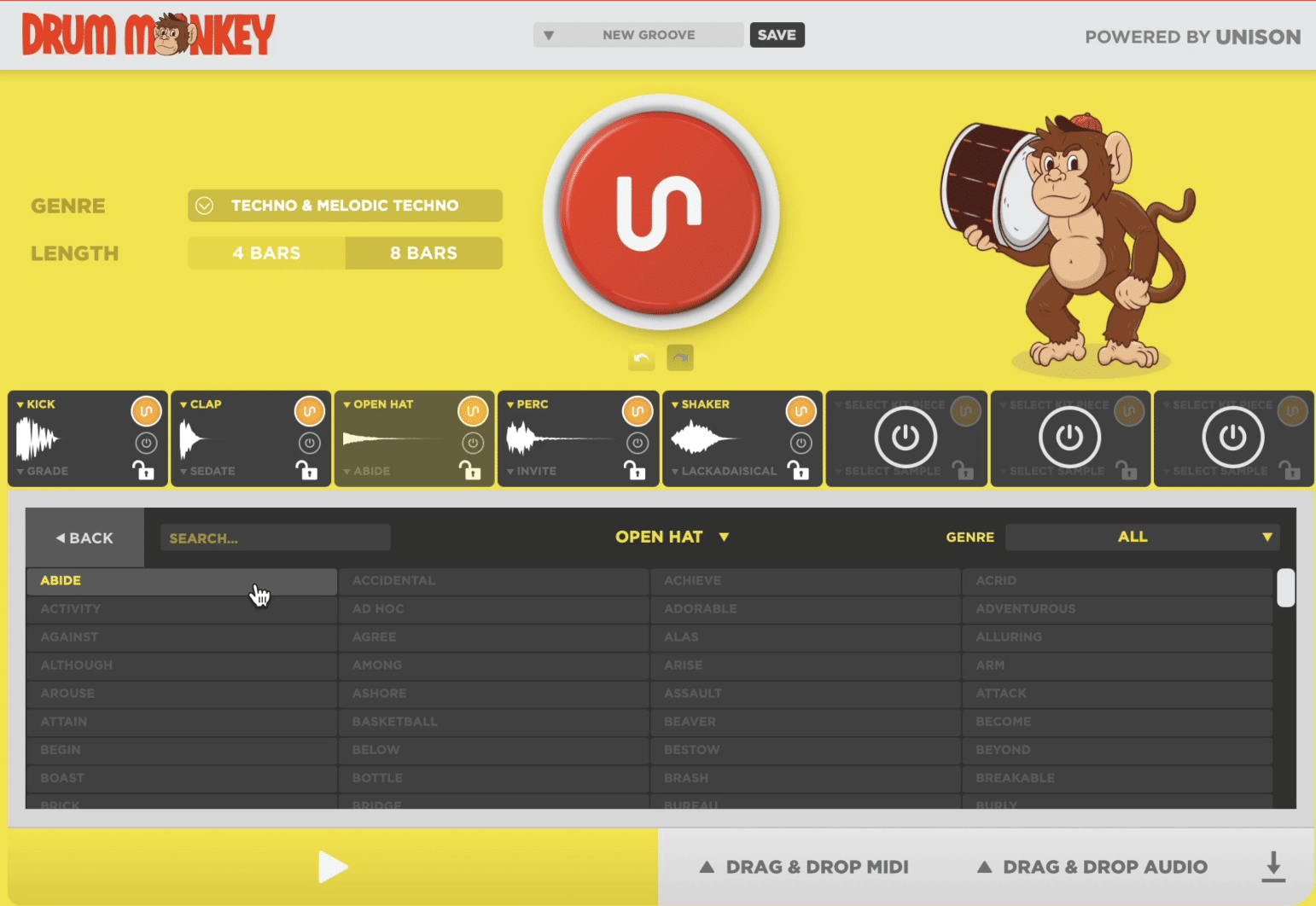Open the Techno & Melodic Techno genre dropdown
Screen dimensions: 1316x906
coord(345,206)
